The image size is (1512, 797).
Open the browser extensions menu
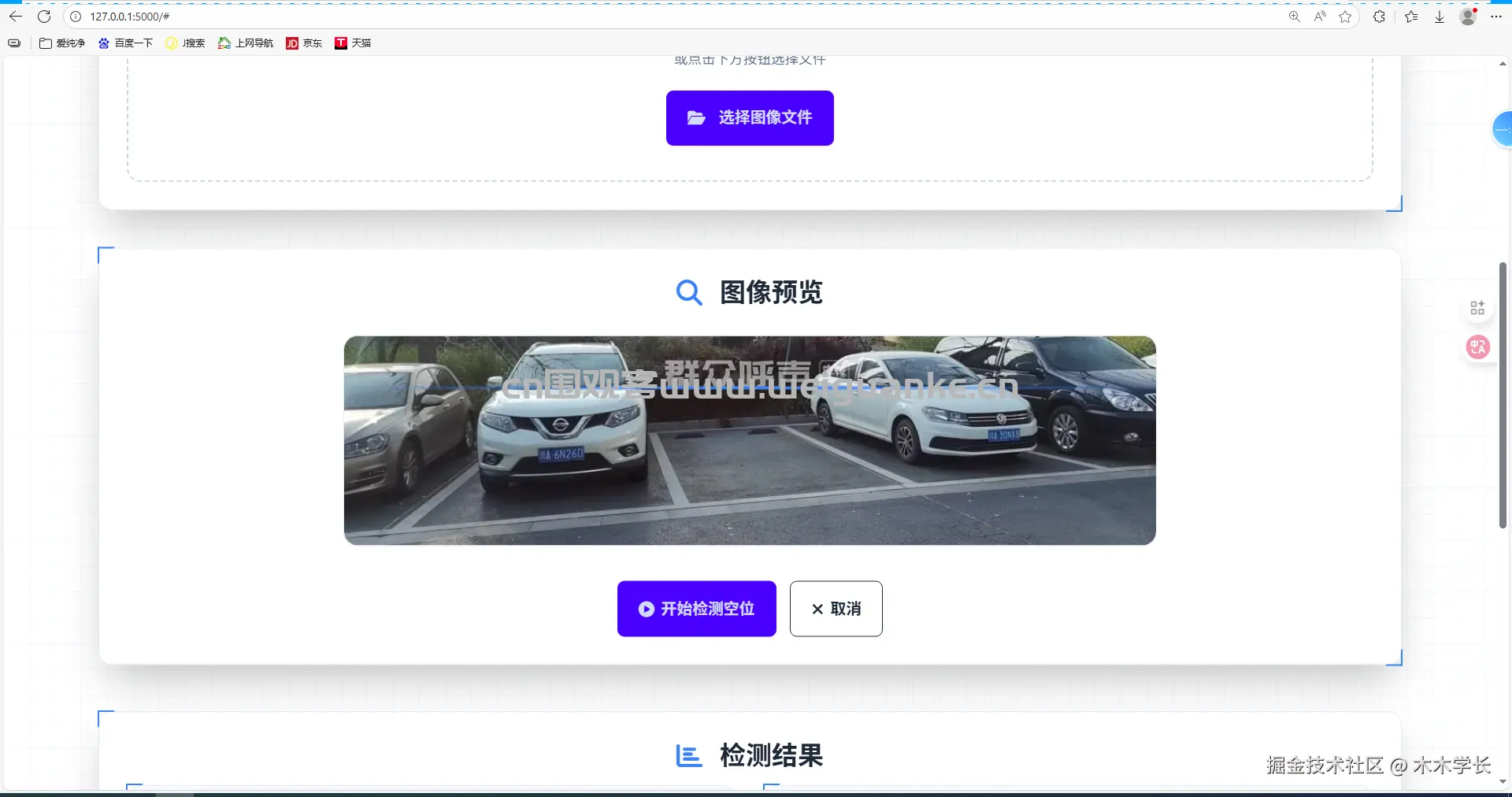[1379, 17]
